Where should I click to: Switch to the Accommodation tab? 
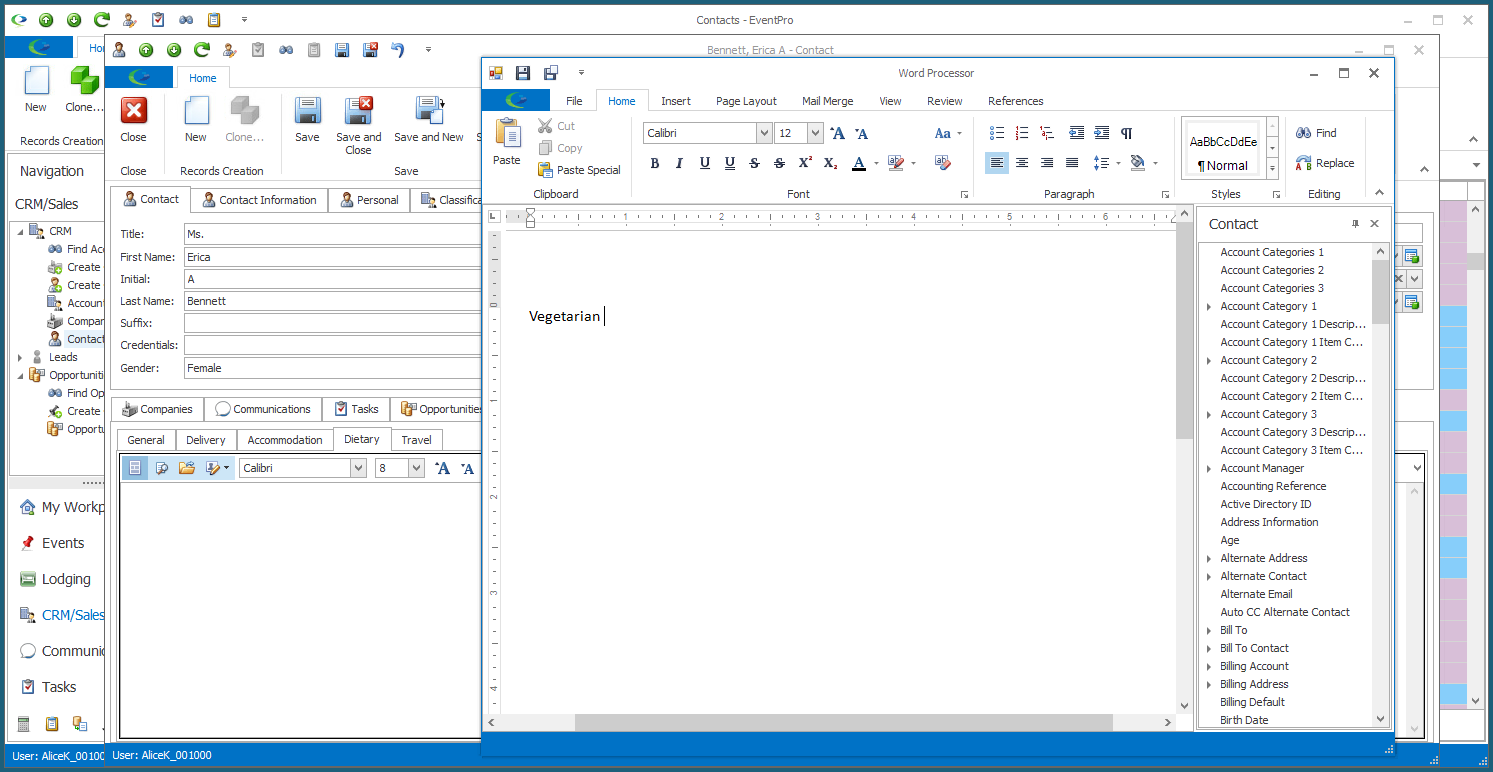pyautogui.click(x=285, y=440)
